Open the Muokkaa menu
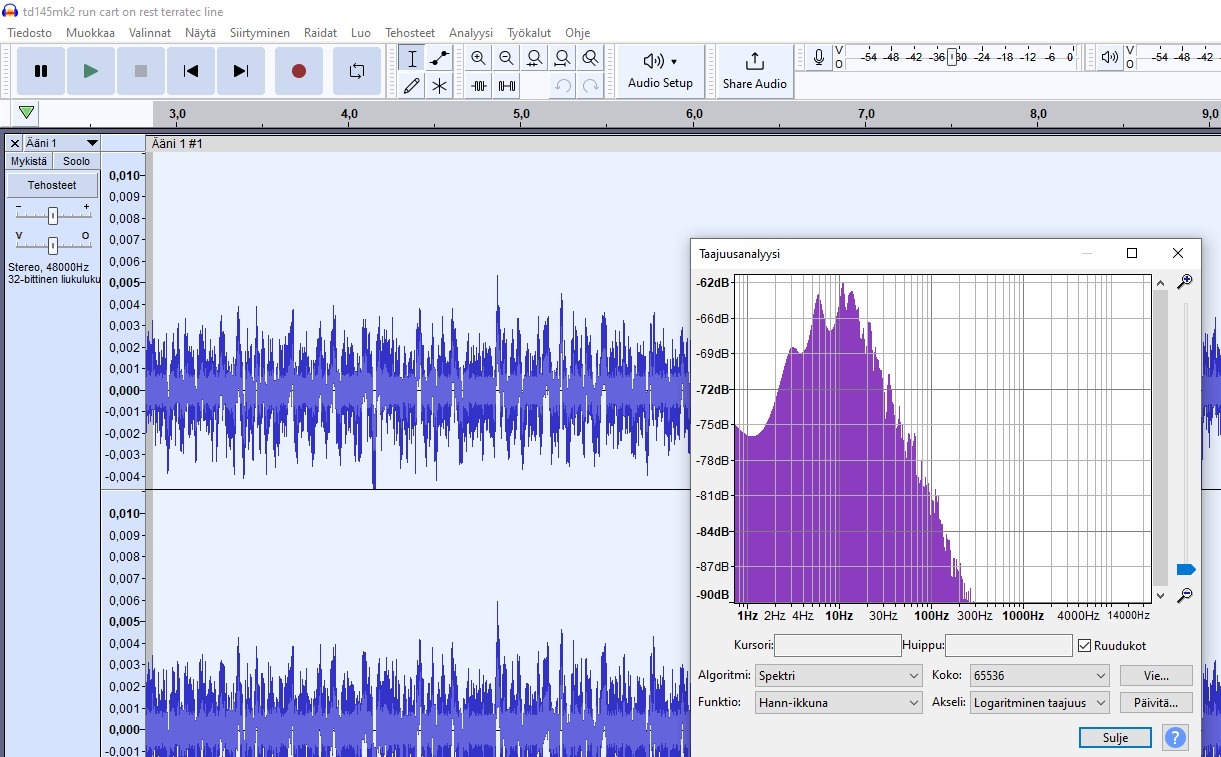The height and width of the screenshot is (757, 1221). pos(90,33)
